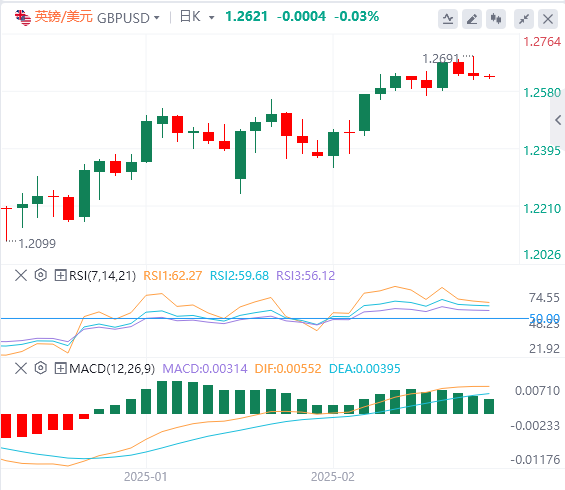Open the 日K timeframe dropdown

pyautogui.click(x=197, y=17)
